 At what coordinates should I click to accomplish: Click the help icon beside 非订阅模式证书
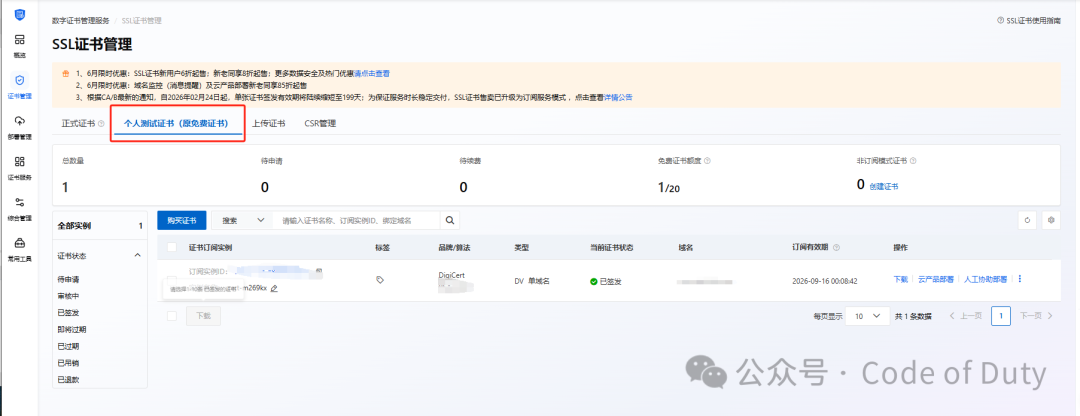tap(913, 160)
